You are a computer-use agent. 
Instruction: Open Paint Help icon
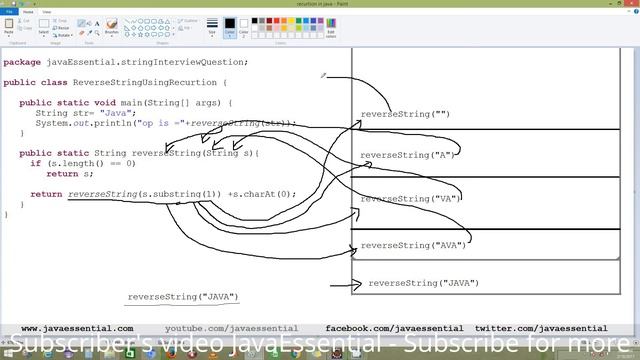[x=636, y=11]
